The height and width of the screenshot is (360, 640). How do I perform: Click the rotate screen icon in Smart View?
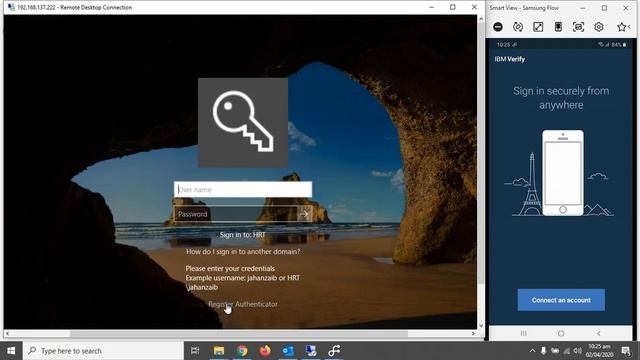pos(518,27)
